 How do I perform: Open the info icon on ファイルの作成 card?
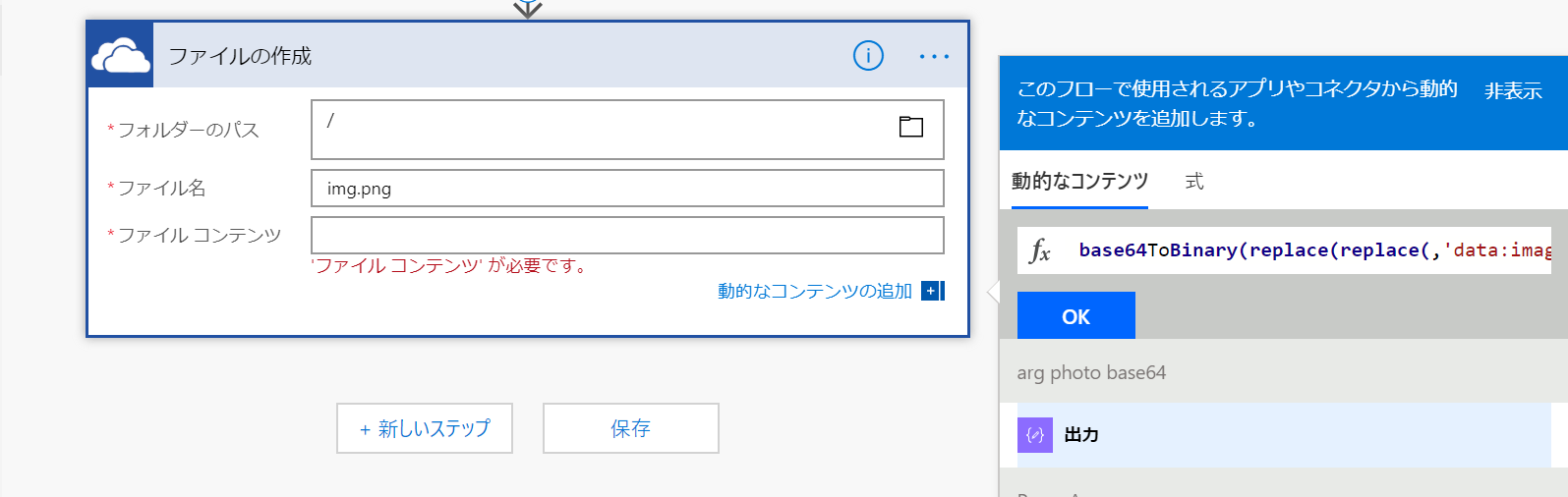pos(868,56)
